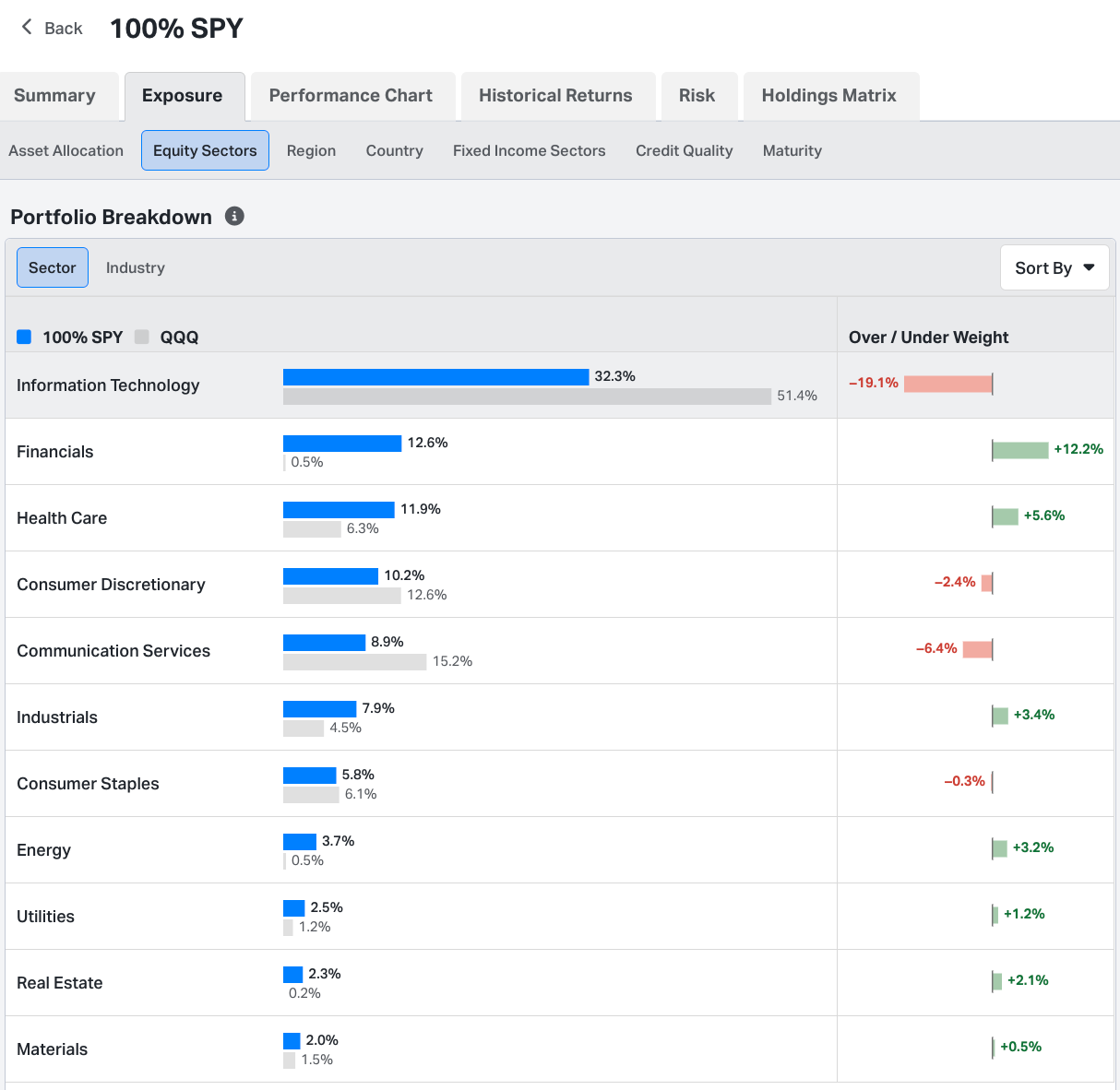This screenshot has width=1120, height=1090.
Task: View the Maturity sub-tab
Action: (792, 150)
